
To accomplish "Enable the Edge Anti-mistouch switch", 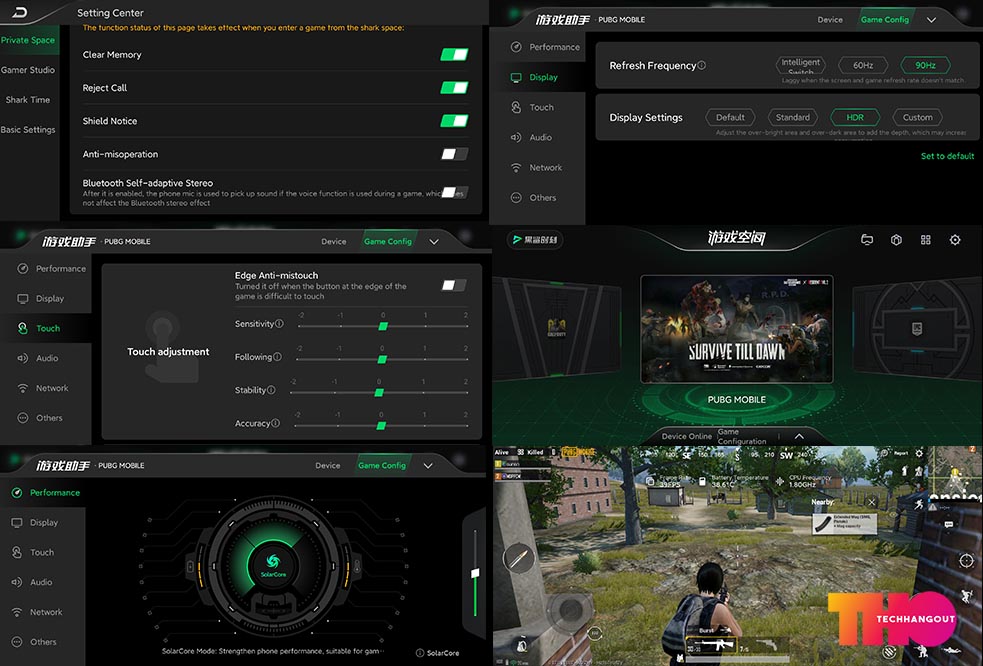I will point(453,285).
